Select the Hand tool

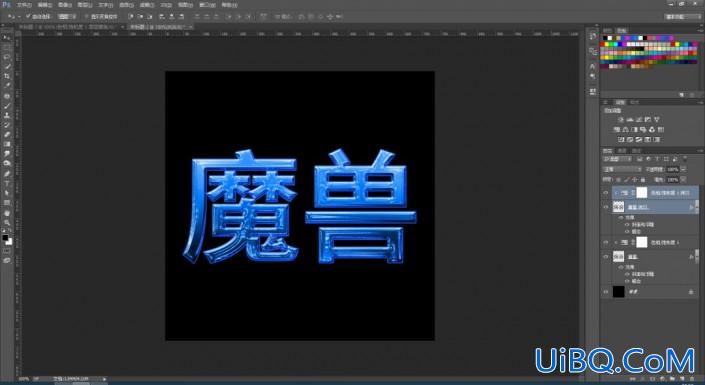(7, 213)
